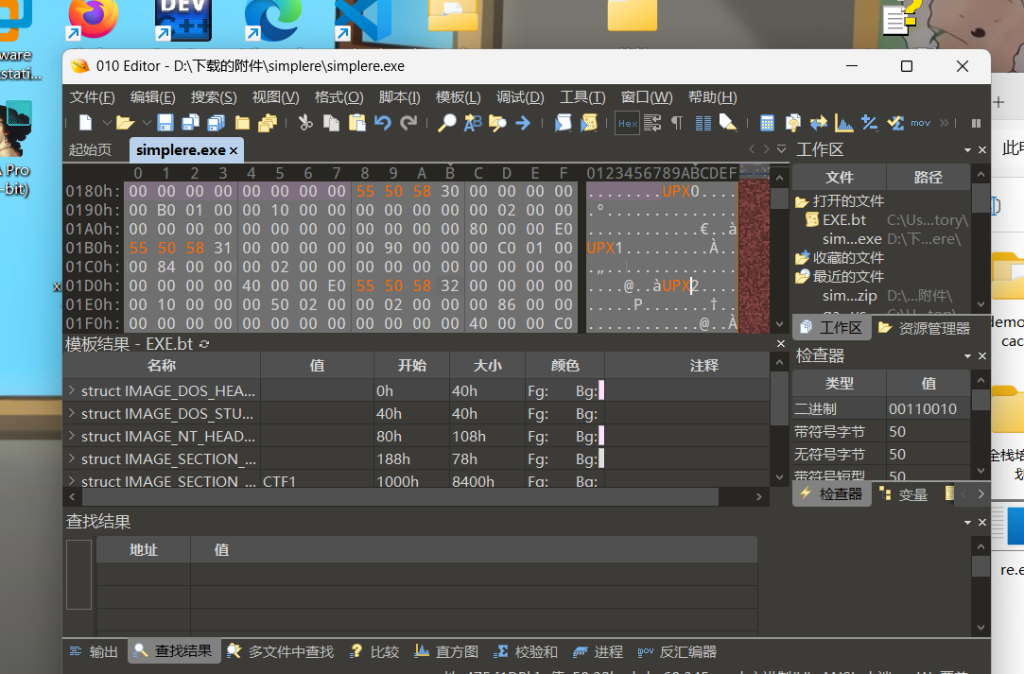Close the simplere.exe tab
The image size is (1024, 674).
tap(233, 150)
